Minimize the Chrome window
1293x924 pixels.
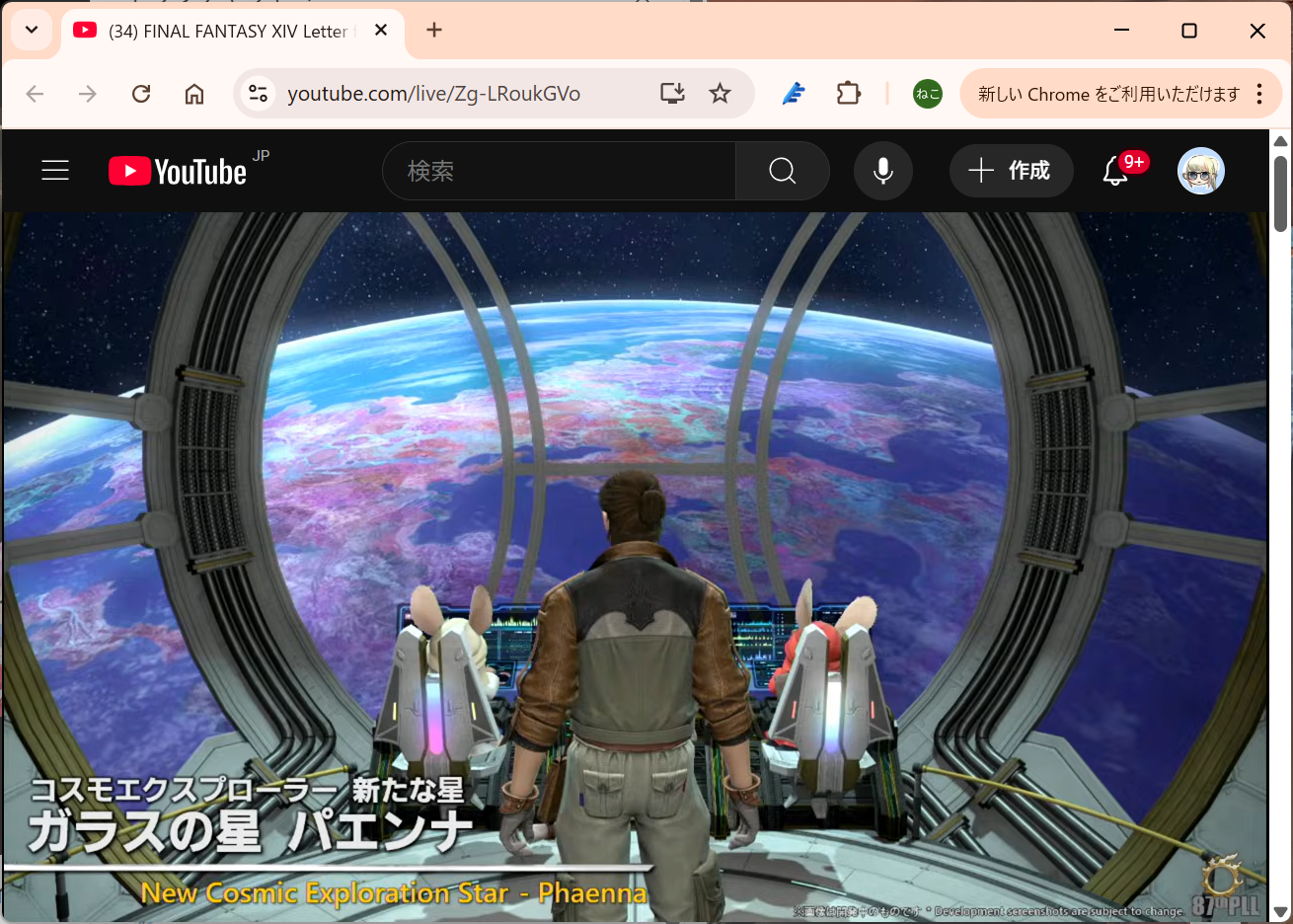click(x=1121, y=30)
